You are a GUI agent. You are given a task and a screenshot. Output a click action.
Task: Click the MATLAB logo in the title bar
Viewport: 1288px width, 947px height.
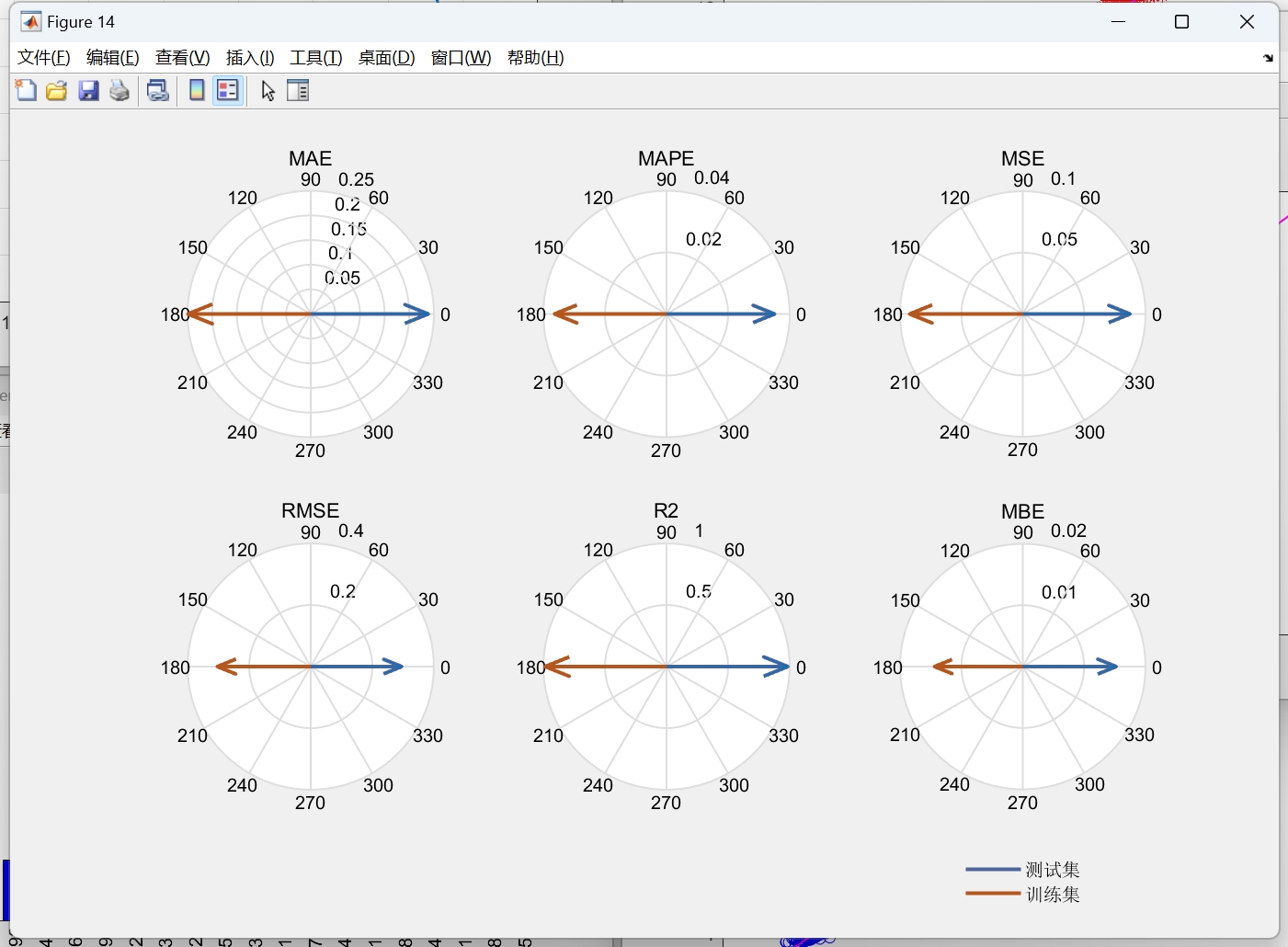pyautogui.click(x=30, y=22)
